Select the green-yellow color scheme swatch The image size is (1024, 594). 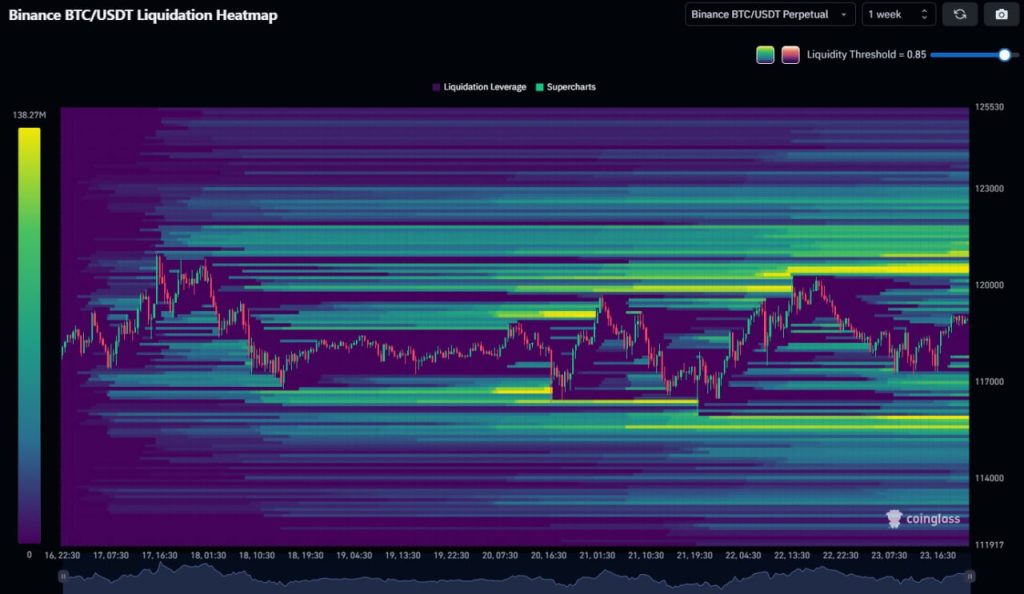click(x=765, y=55)
